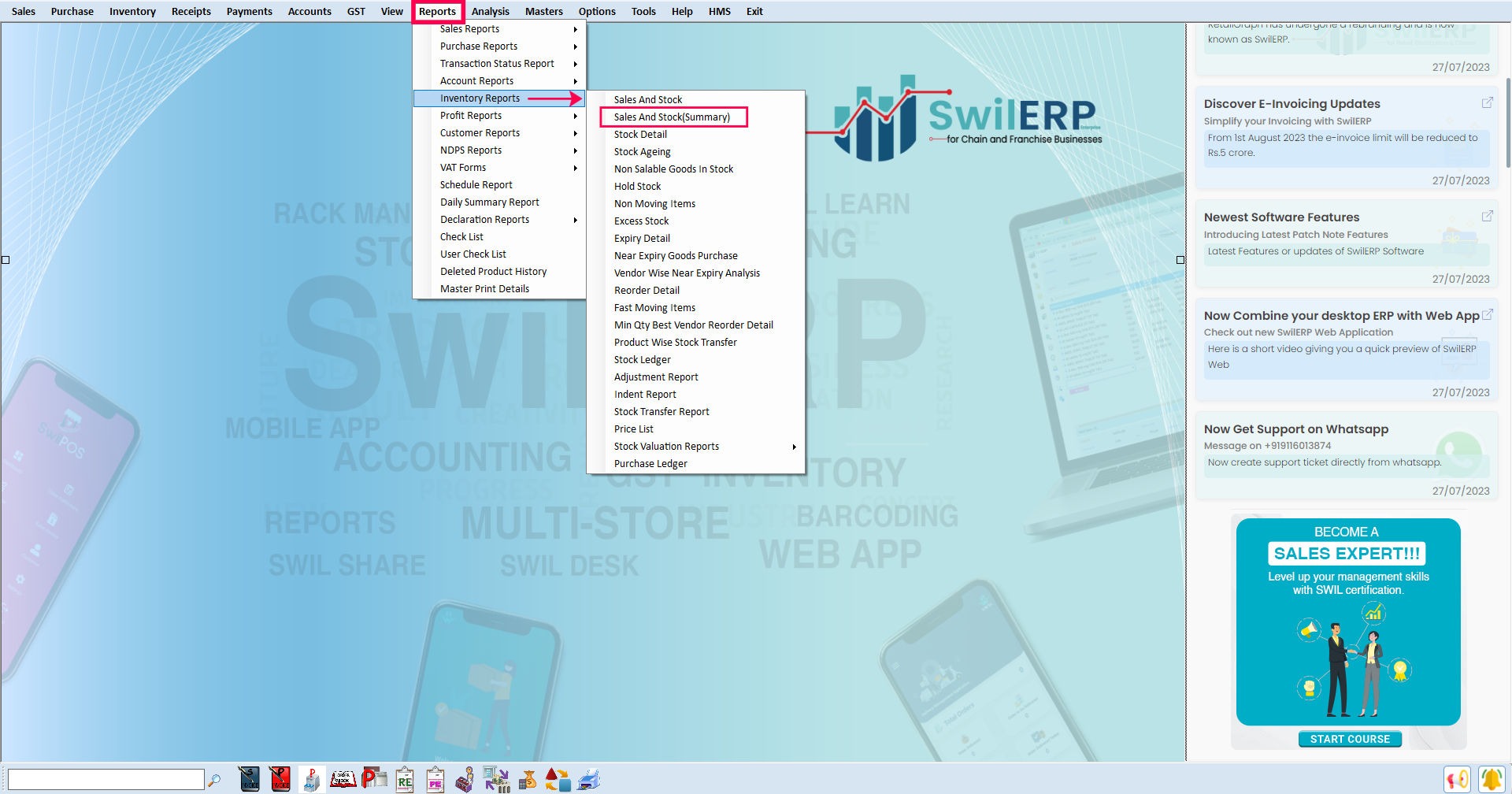The image size is (1512, 794).
Task: Open Deleted Product History
Action: pos(499,272)
